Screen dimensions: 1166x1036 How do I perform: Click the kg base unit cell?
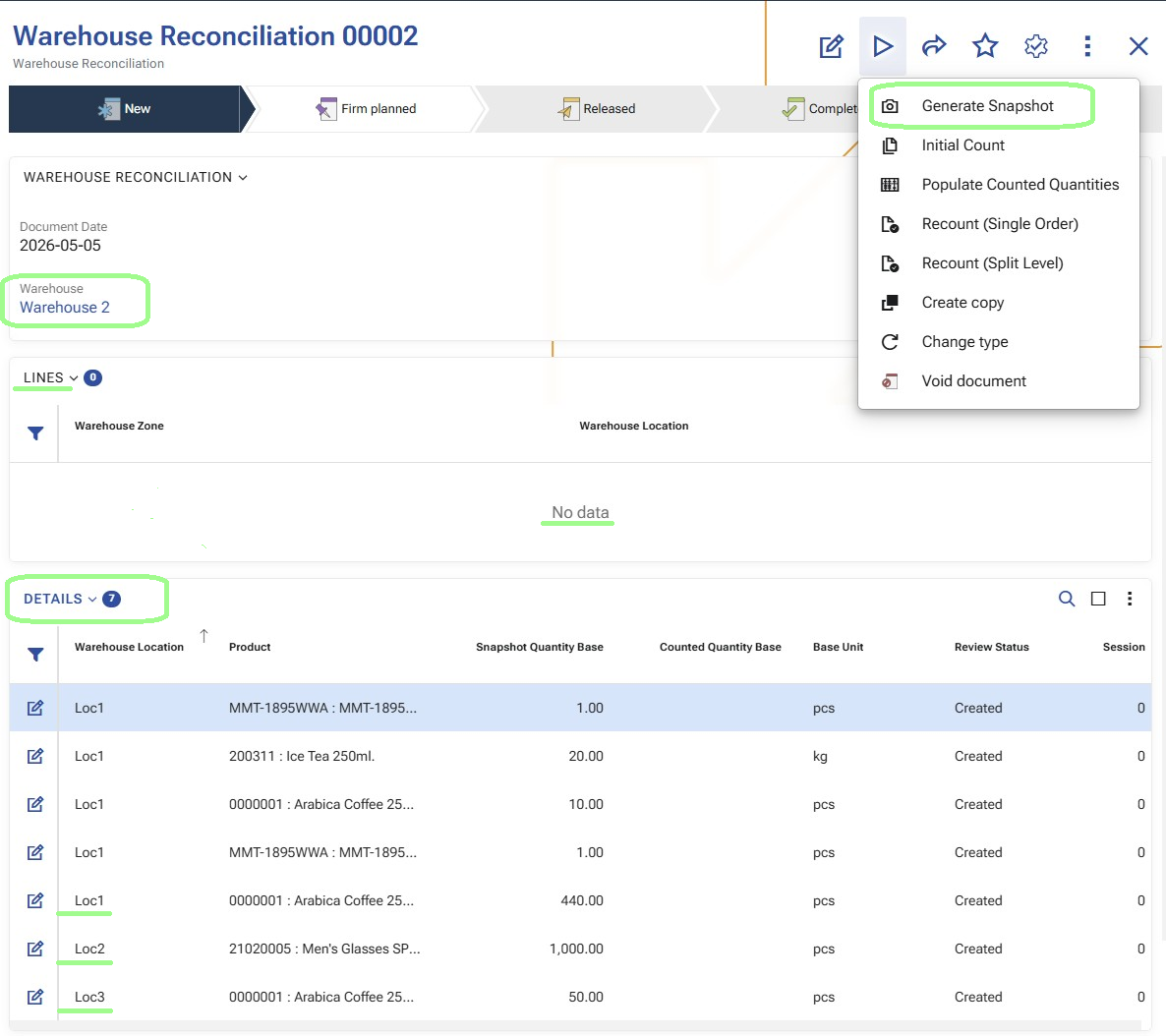[820, 757]
